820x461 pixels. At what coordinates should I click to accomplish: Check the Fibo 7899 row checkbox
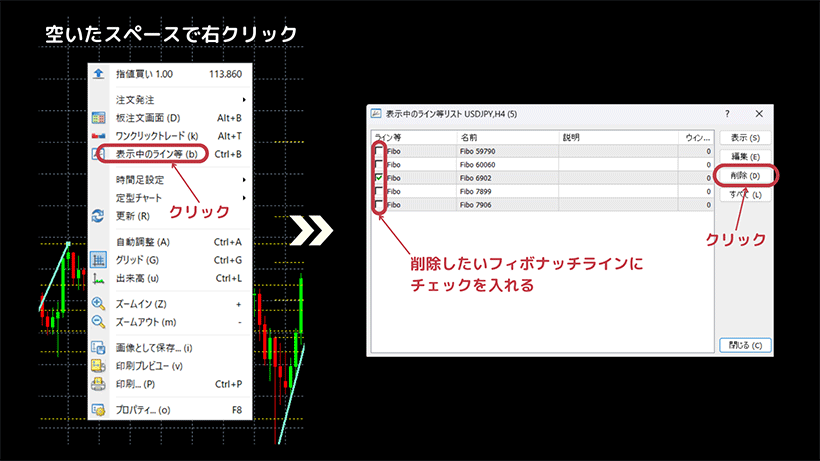[379, 191]
